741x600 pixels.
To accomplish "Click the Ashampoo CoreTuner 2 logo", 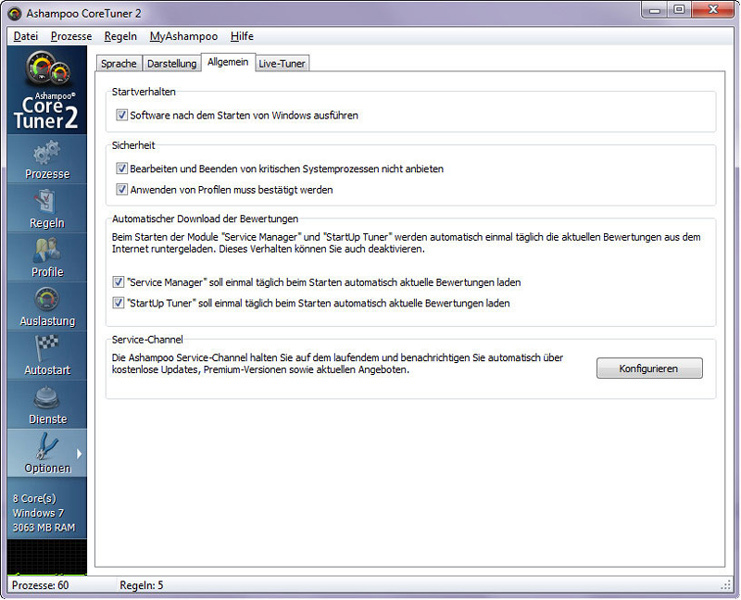I will 47,90.
